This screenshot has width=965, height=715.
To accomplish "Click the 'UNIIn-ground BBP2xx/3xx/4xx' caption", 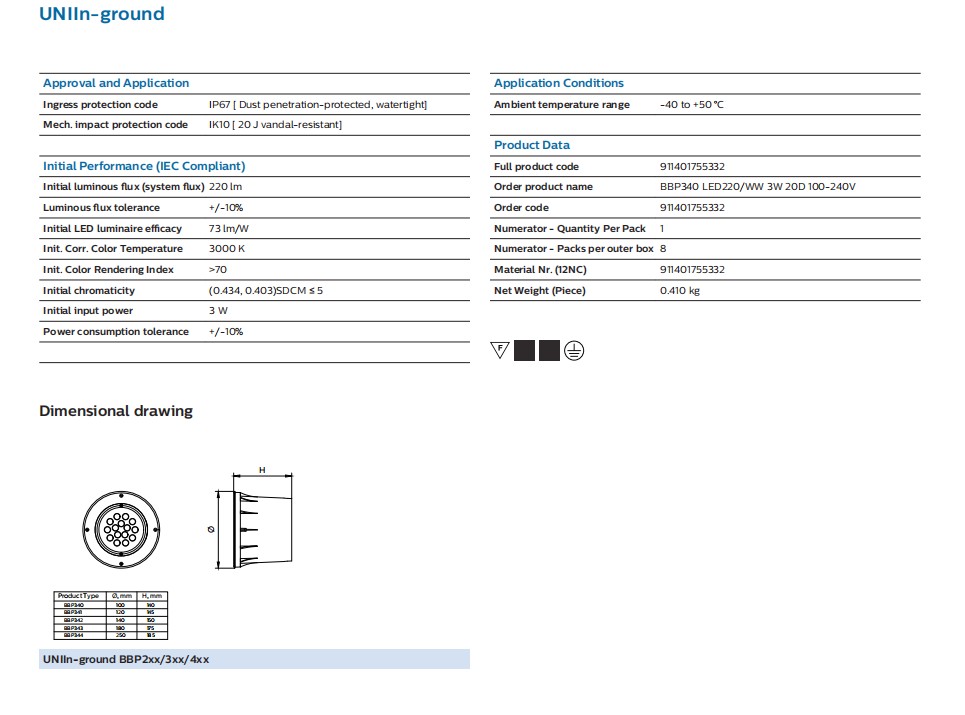I will pyautogui.click(x=126, y=659).
